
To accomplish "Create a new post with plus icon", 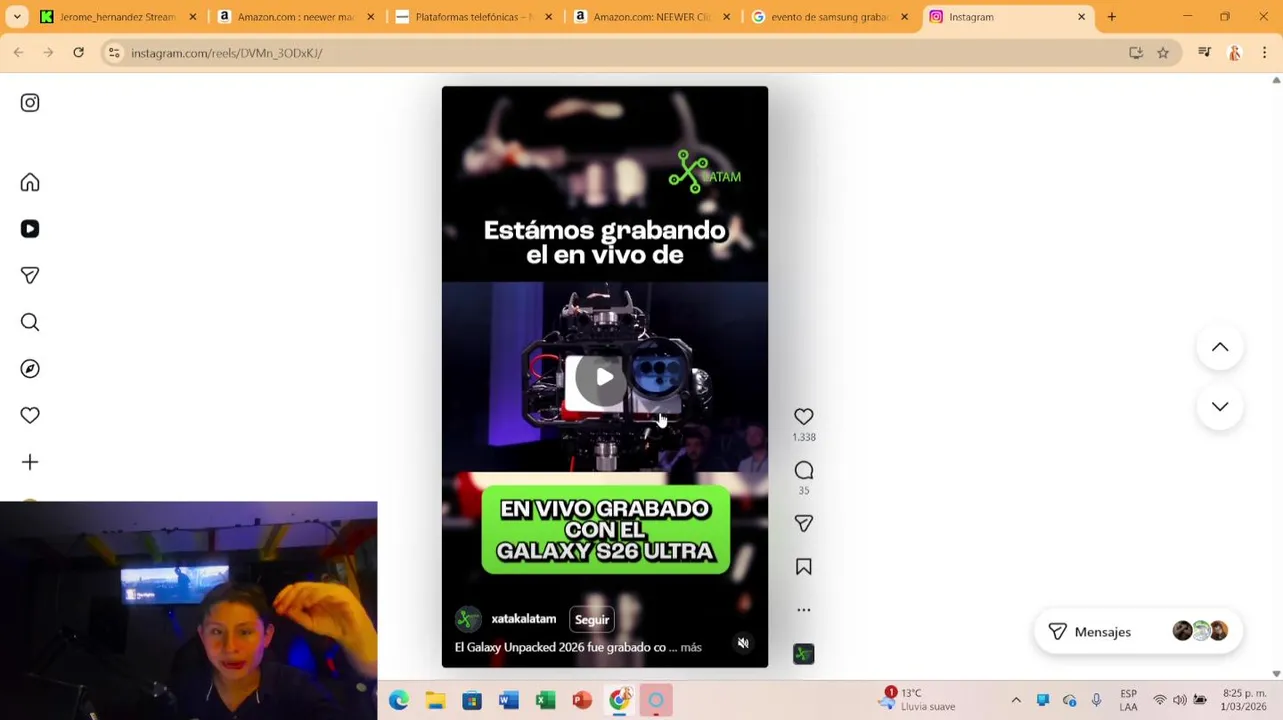I will (30, 462).
